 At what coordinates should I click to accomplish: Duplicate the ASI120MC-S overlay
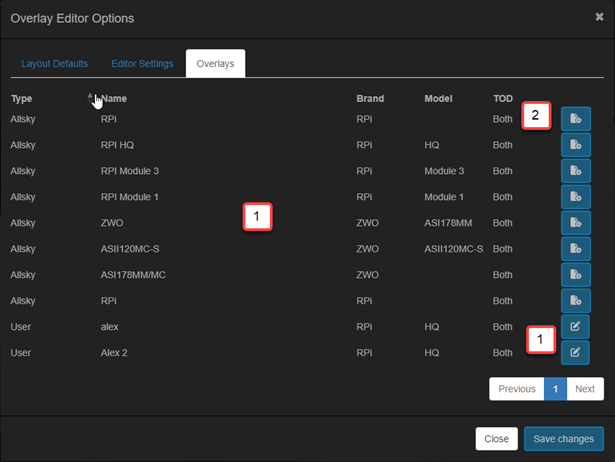click(575, 249)
